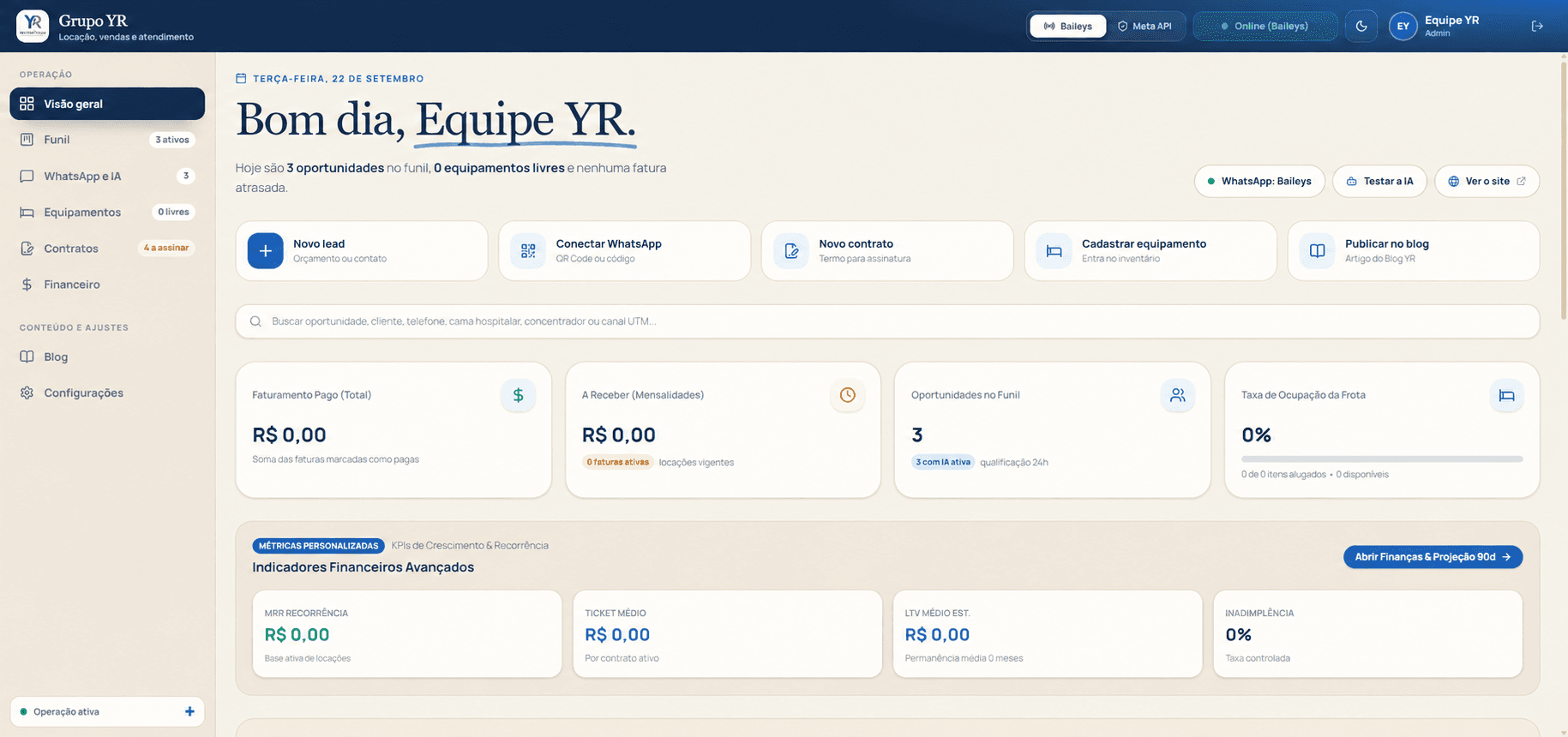Open the Contratos section

(107, 248)
